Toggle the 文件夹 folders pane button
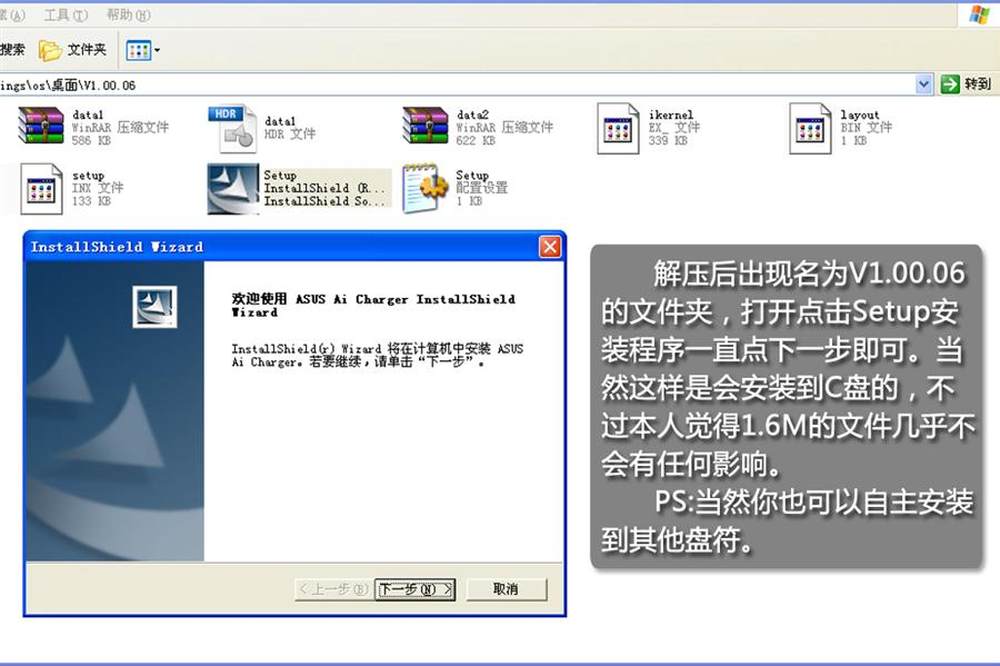The height and width of the screenshot is (666, 1000). coord(73,50)
